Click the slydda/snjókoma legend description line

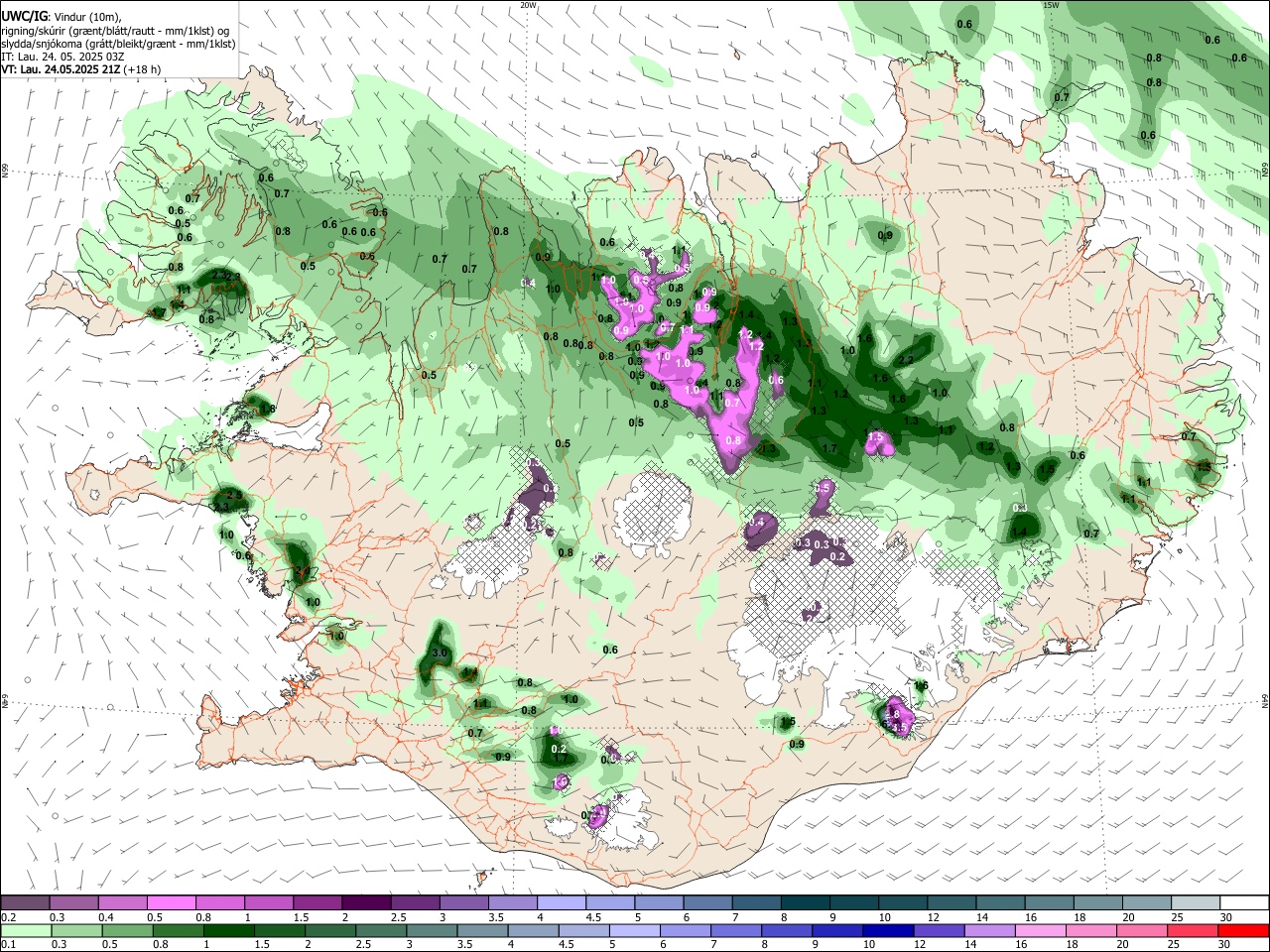[118, 43]
